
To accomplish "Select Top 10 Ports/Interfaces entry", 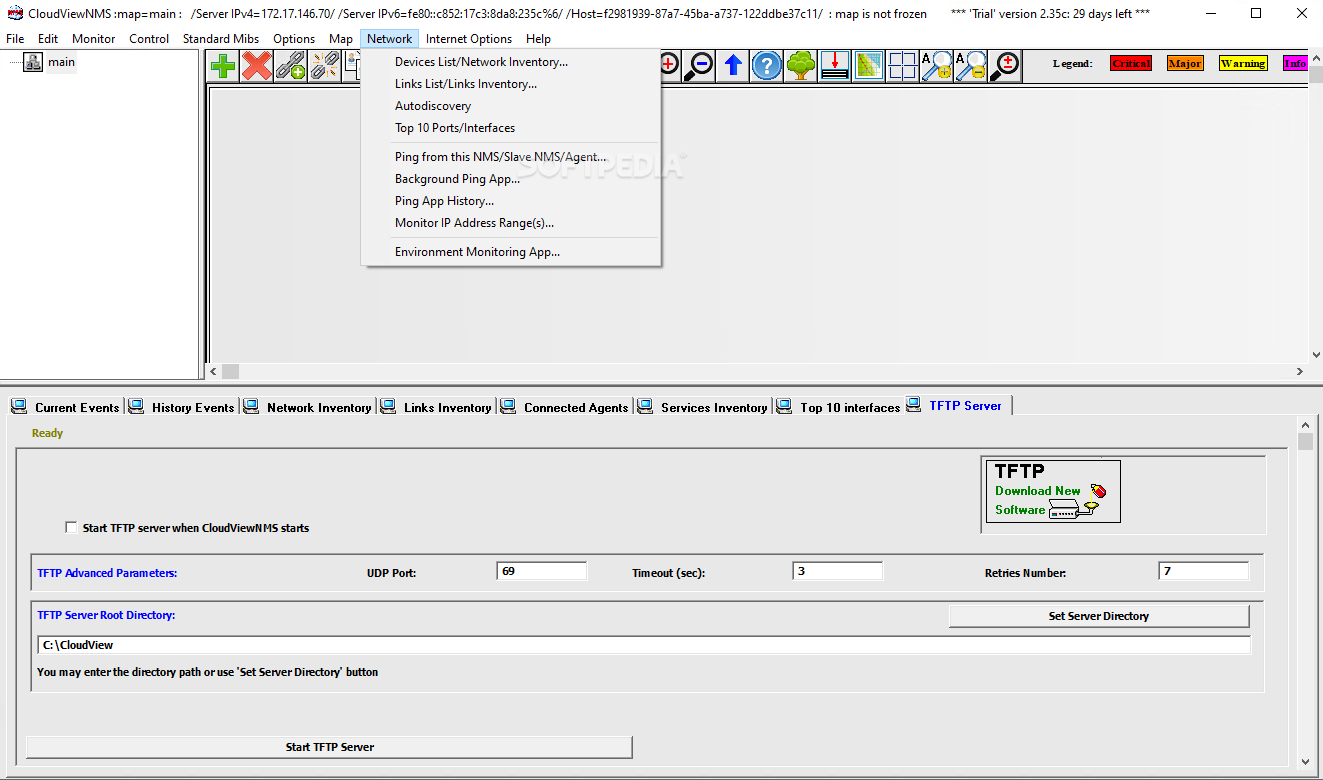I will coord(511,128).
